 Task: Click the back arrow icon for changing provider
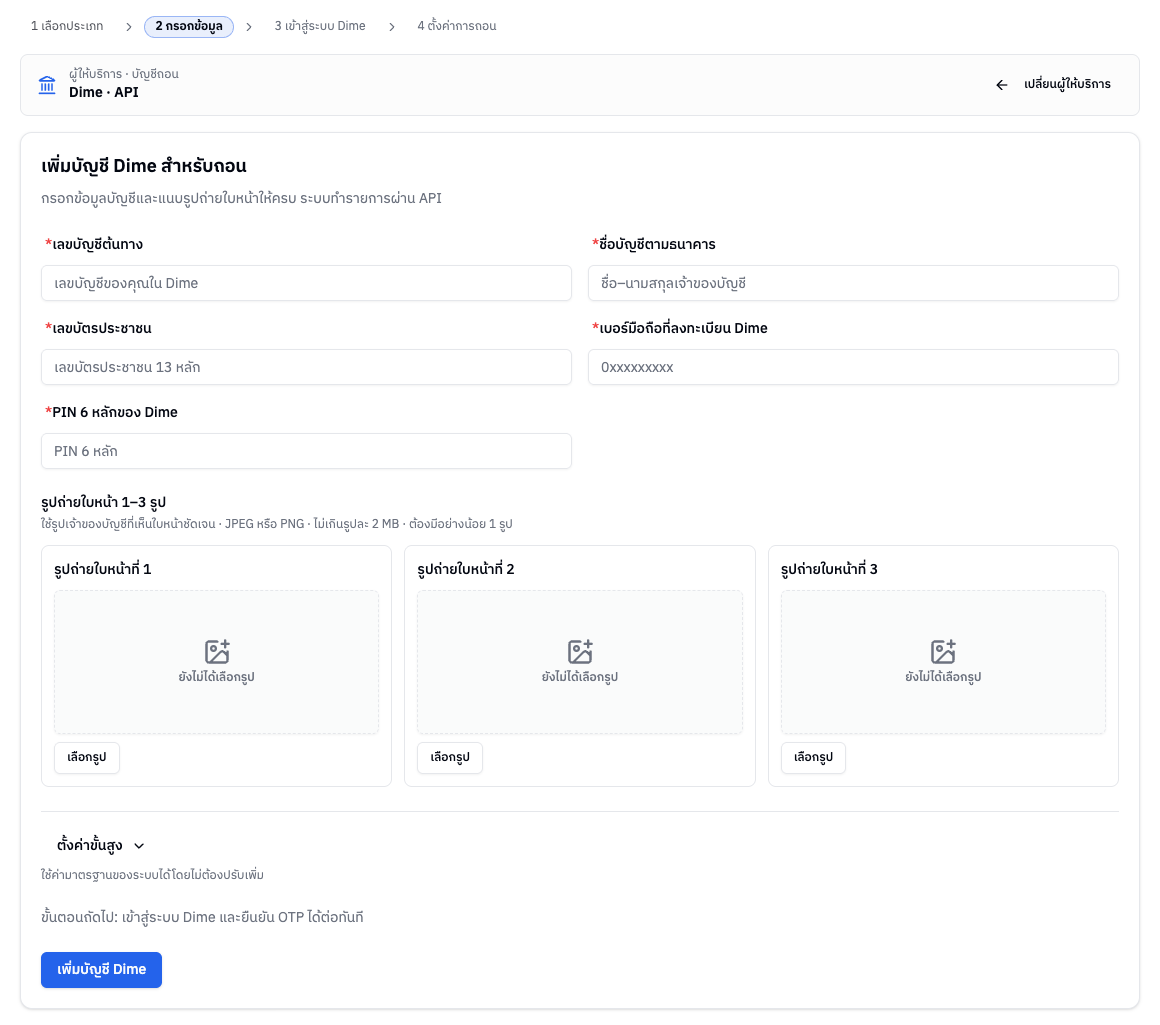[1002, 85]
